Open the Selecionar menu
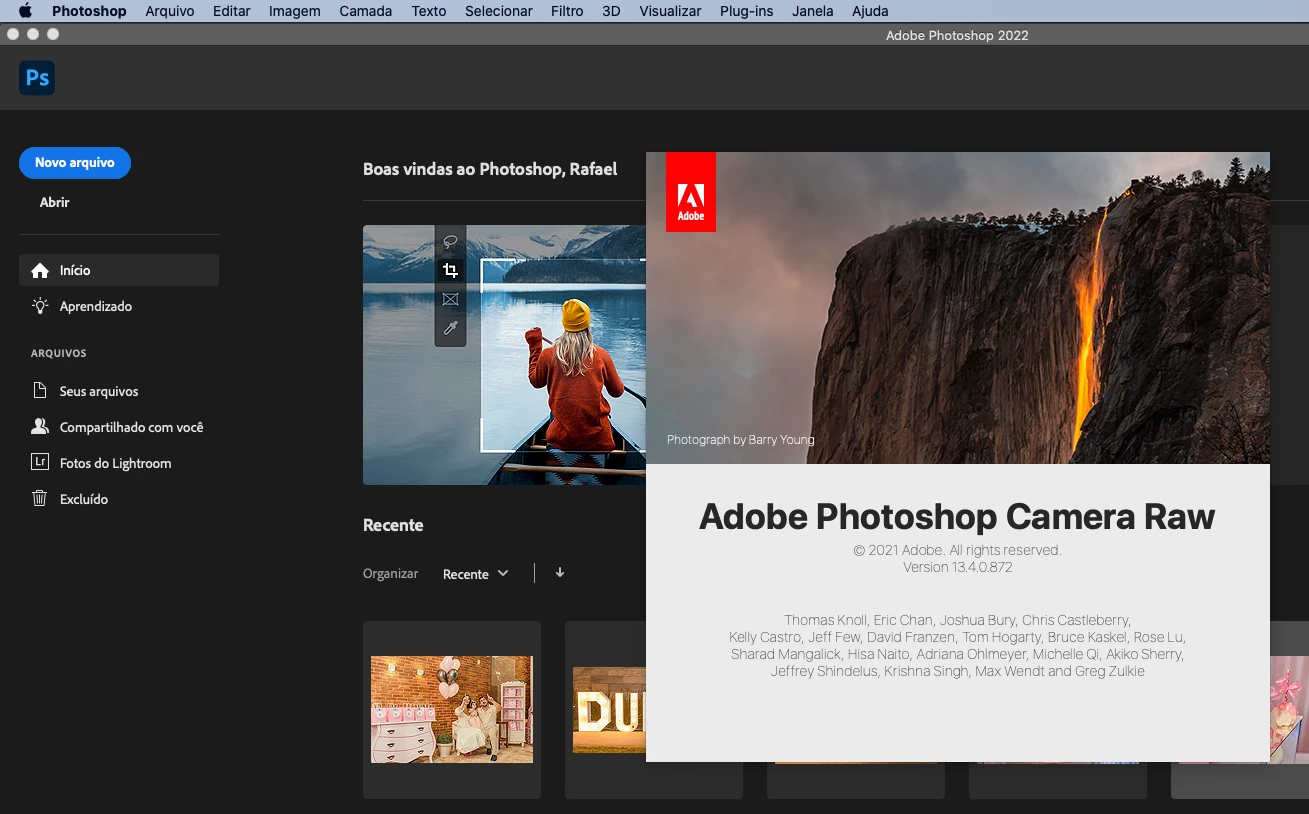The height and width of the screenshot is (814, 1309). coord(499,11)
